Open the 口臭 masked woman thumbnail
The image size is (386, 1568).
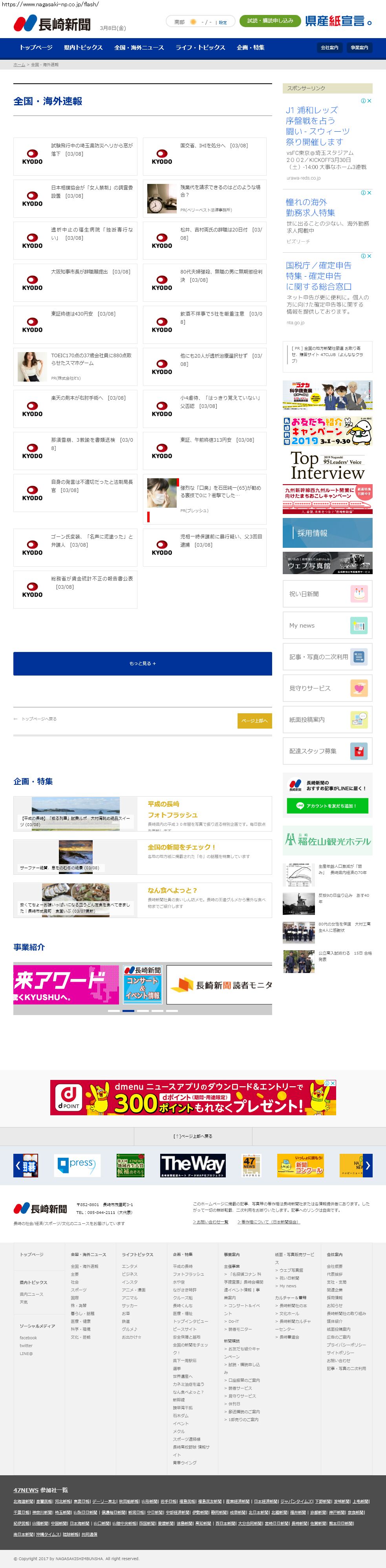click(162, 493)
